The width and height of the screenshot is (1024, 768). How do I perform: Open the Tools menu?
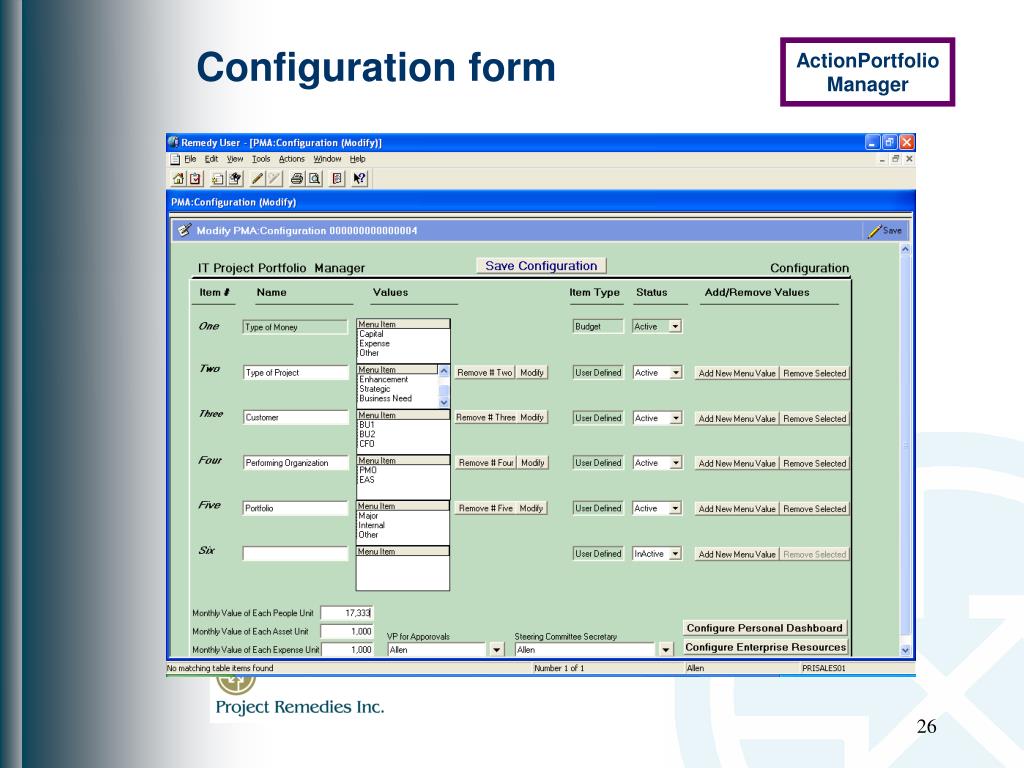(x=261, y=159)
